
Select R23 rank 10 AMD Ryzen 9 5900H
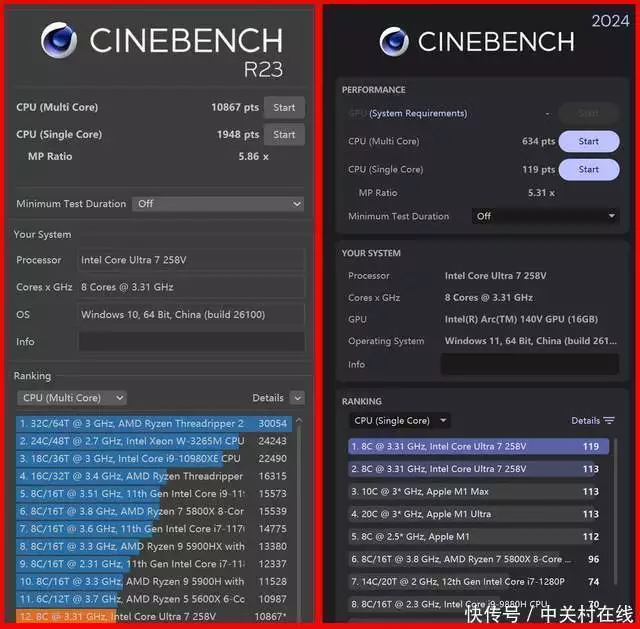154,582
